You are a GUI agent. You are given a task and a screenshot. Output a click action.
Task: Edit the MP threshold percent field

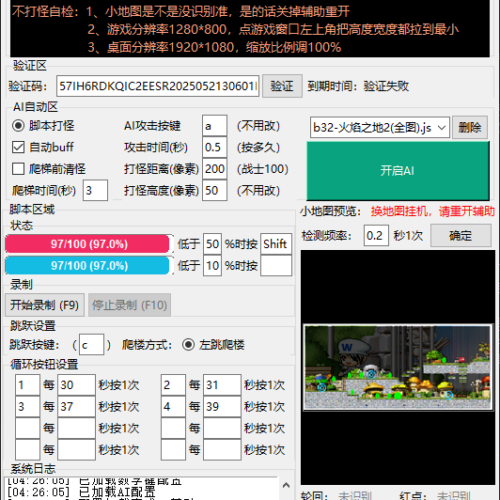pos(212,266)
